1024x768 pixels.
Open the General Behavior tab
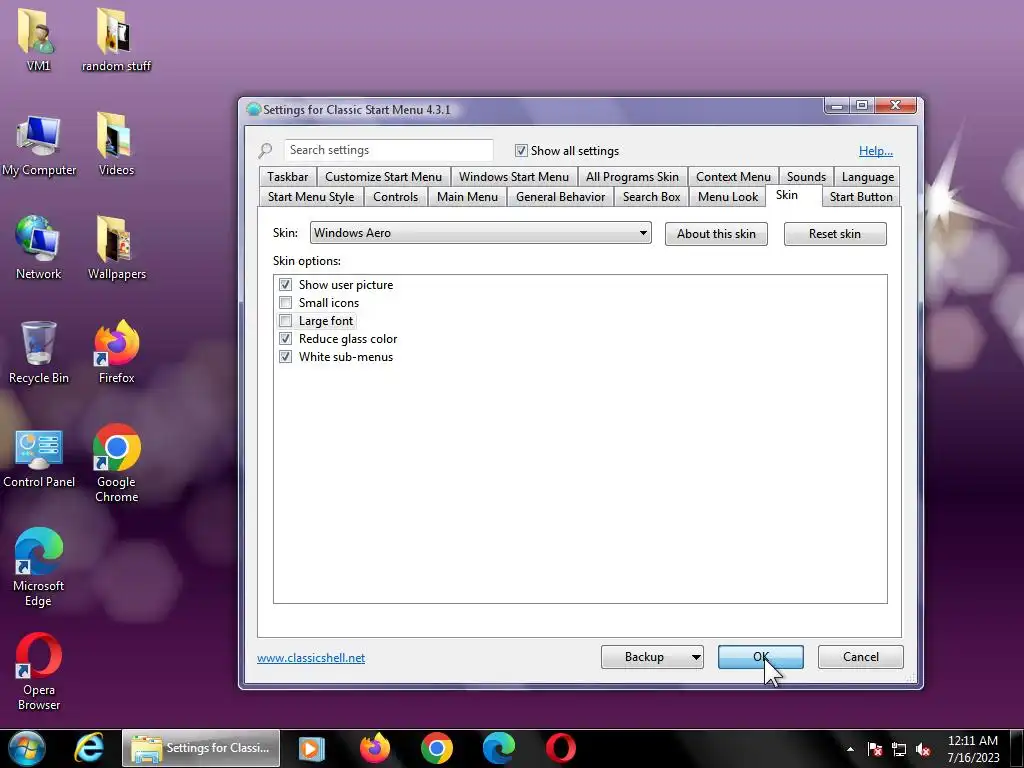[560, 197]
